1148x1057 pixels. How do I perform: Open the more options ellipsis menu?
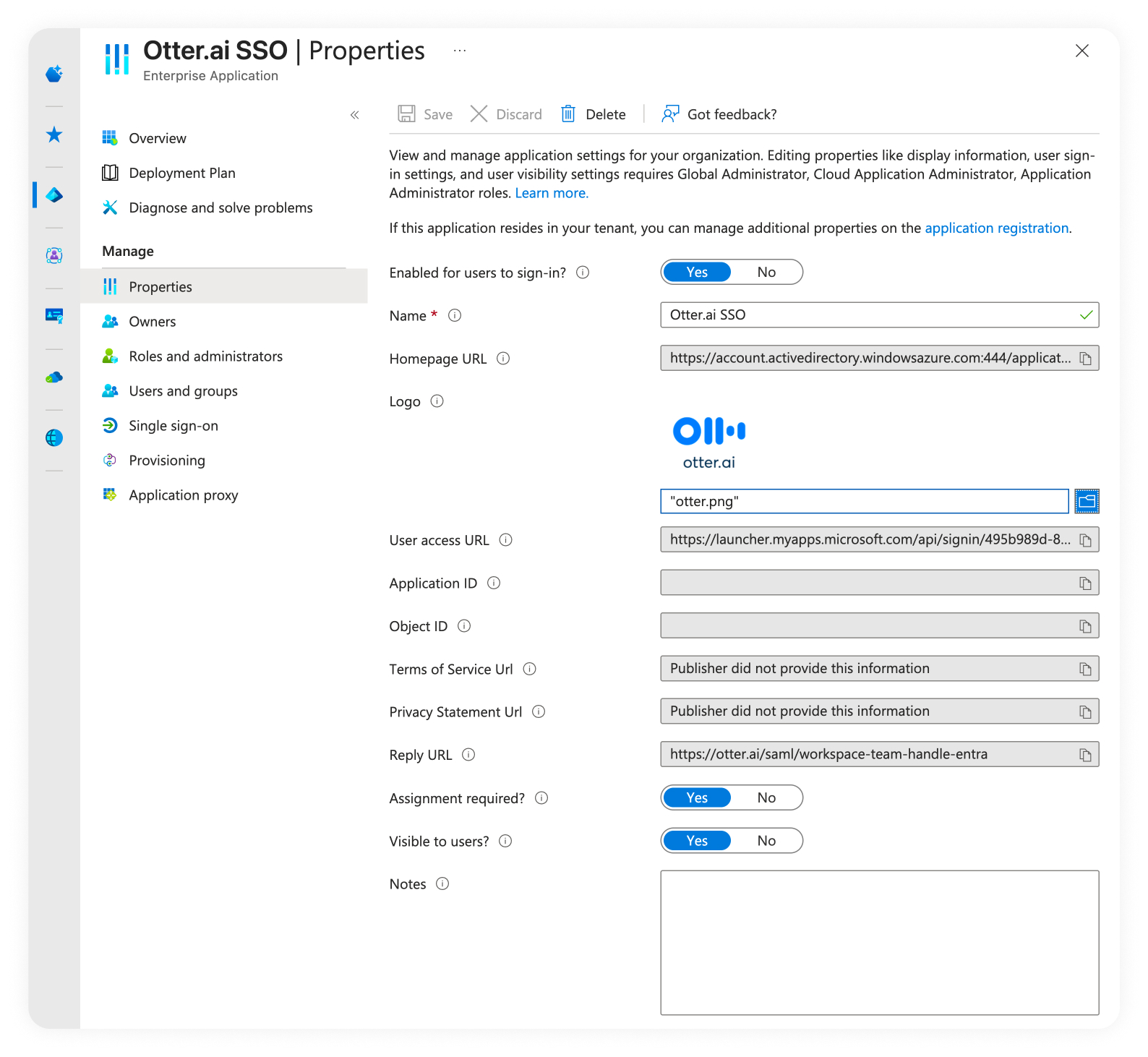[460, 51]
